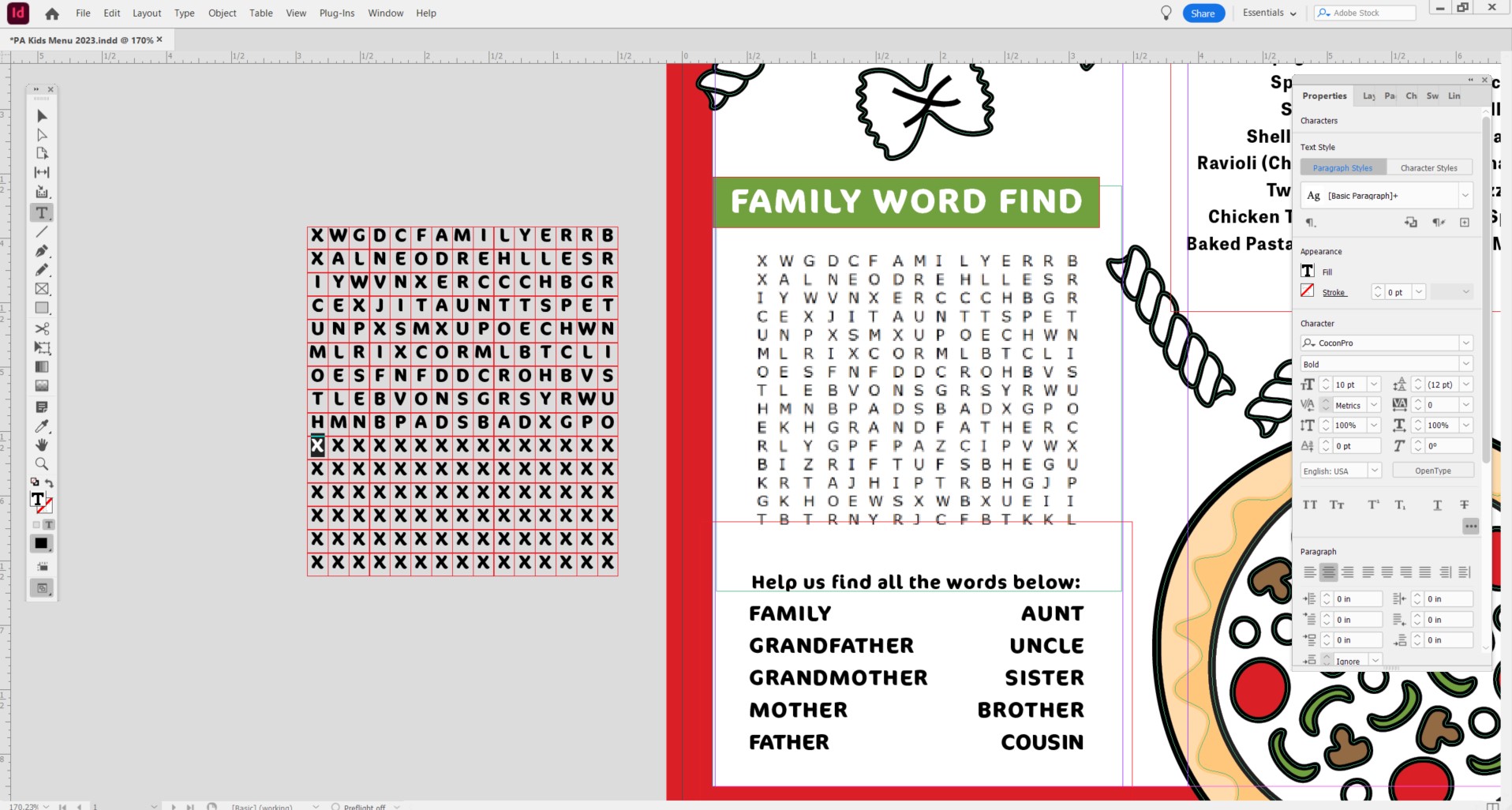
Task: Click the Rectangle Frame tool
Action: [42, 290]
